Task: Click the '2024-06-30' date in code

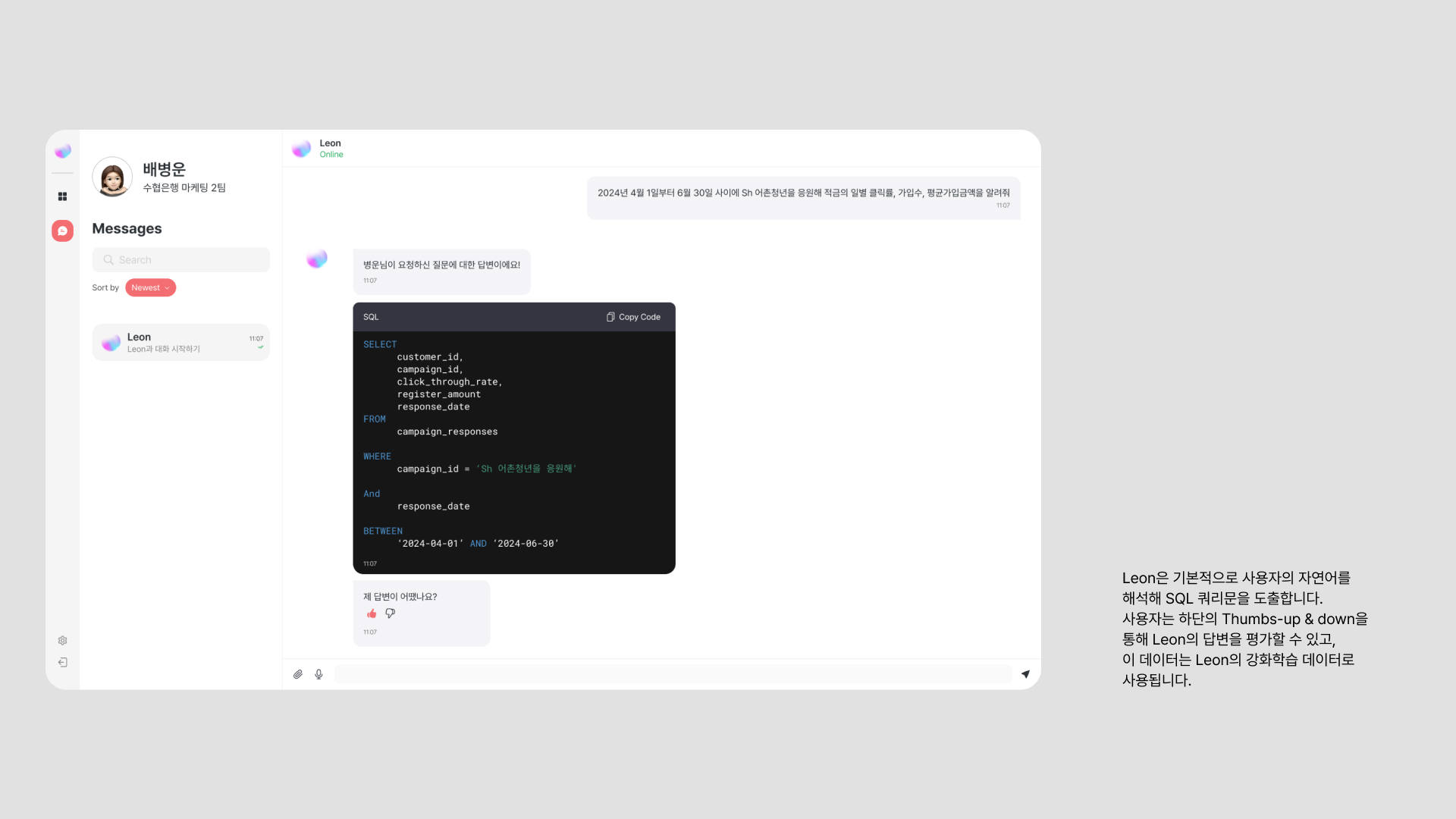Action: (526, 544)
